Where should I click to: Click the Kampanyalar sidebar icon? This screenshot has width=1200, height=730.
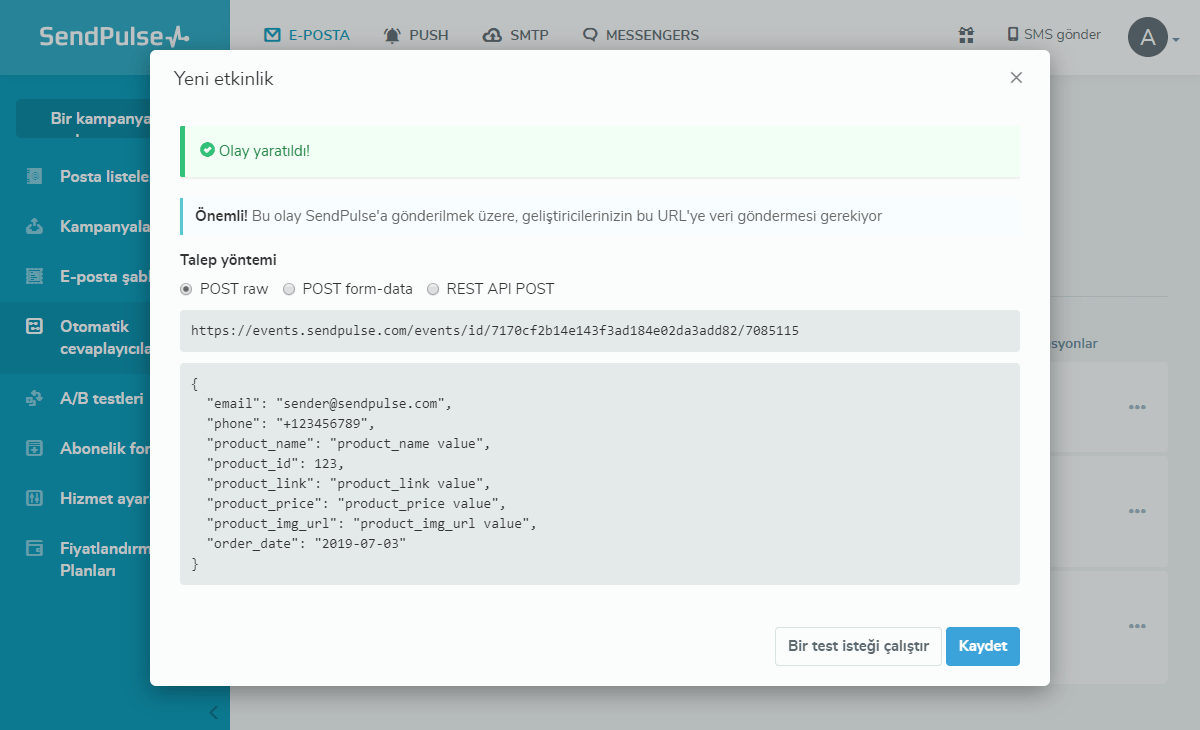(35, 226)
